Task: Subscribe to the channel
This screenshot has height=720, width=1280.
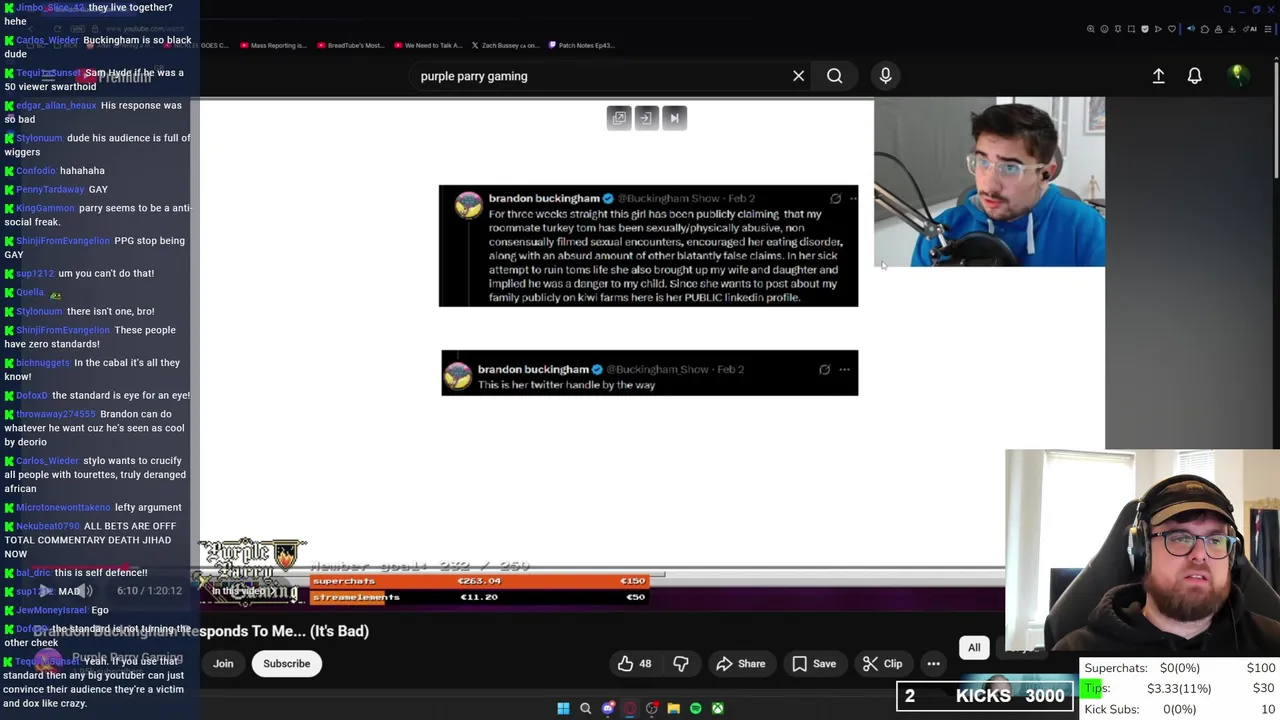Action: pyautogui.click(x=286, y=664)
